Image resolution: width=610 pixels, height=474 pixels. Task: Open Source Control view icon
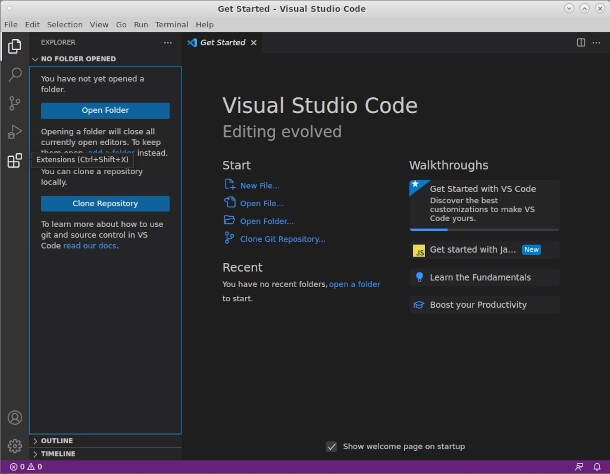point(14,103)
